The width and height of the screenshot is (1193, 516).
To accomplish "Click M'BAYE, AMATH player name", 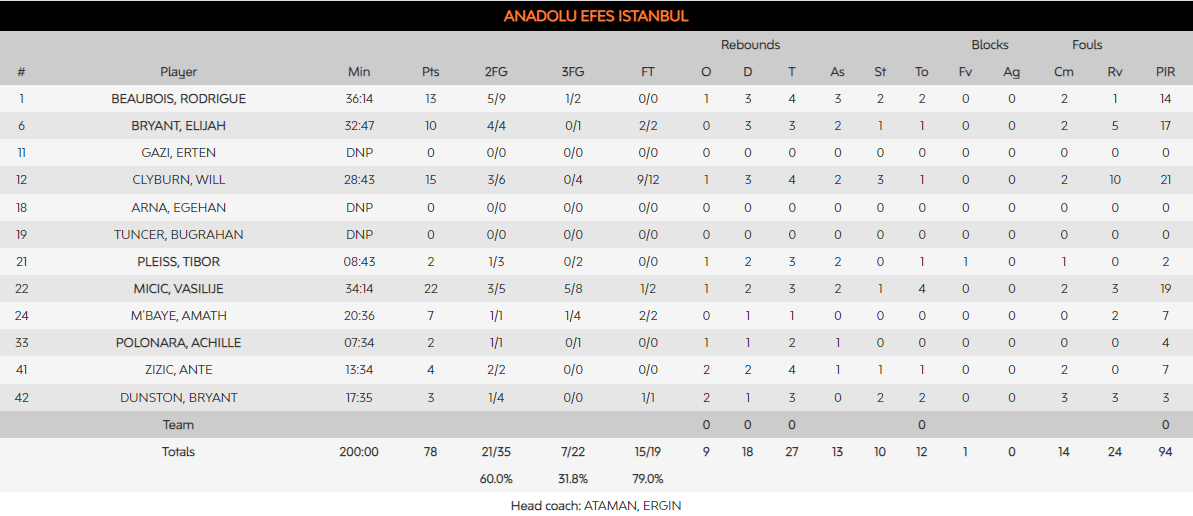I will click(178, 316).
